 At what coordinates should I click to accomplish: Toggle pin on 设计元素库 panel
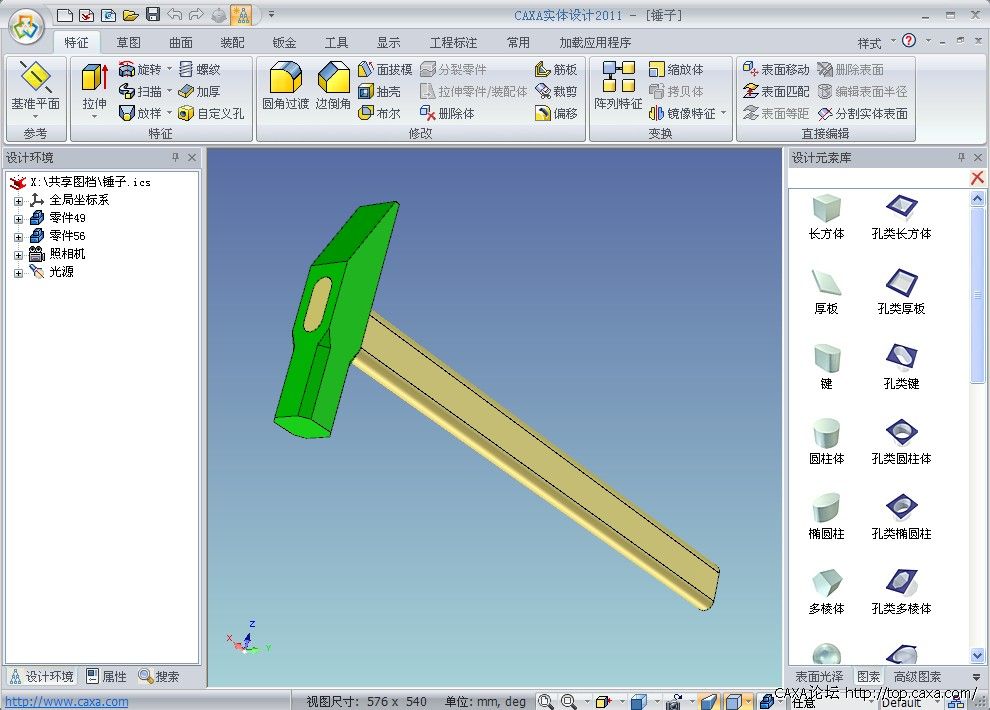tap(961, 157)
